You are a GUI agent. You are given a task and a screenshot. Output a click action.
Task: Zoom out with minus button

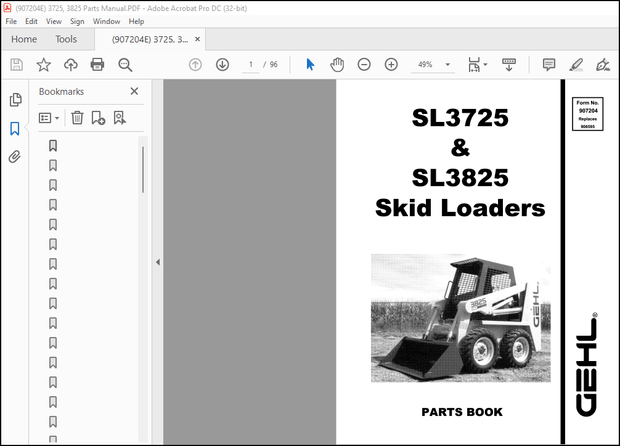pyautogui.click(x=364, y=64)
